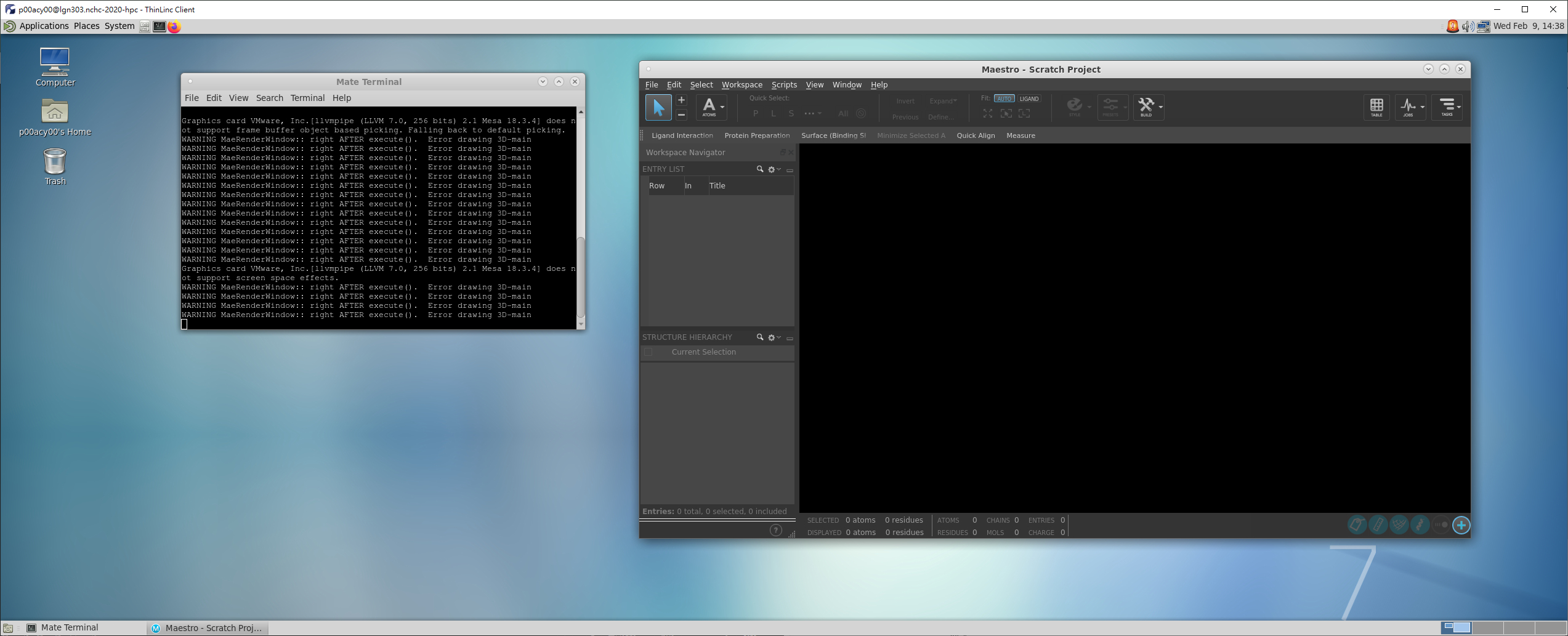Click the third fit bracket icon

1024,113
